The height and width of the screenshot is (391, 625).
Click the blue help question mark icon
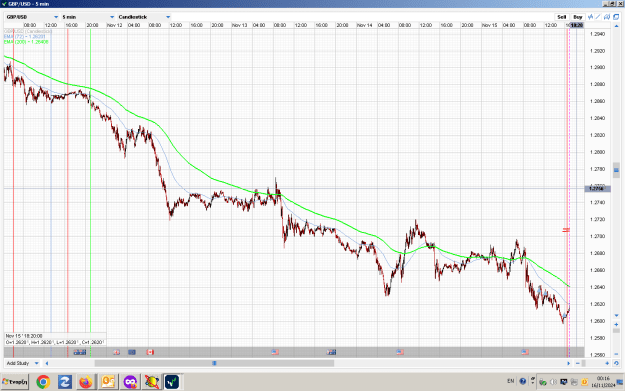pyautogui.click(x=523, y=381)
